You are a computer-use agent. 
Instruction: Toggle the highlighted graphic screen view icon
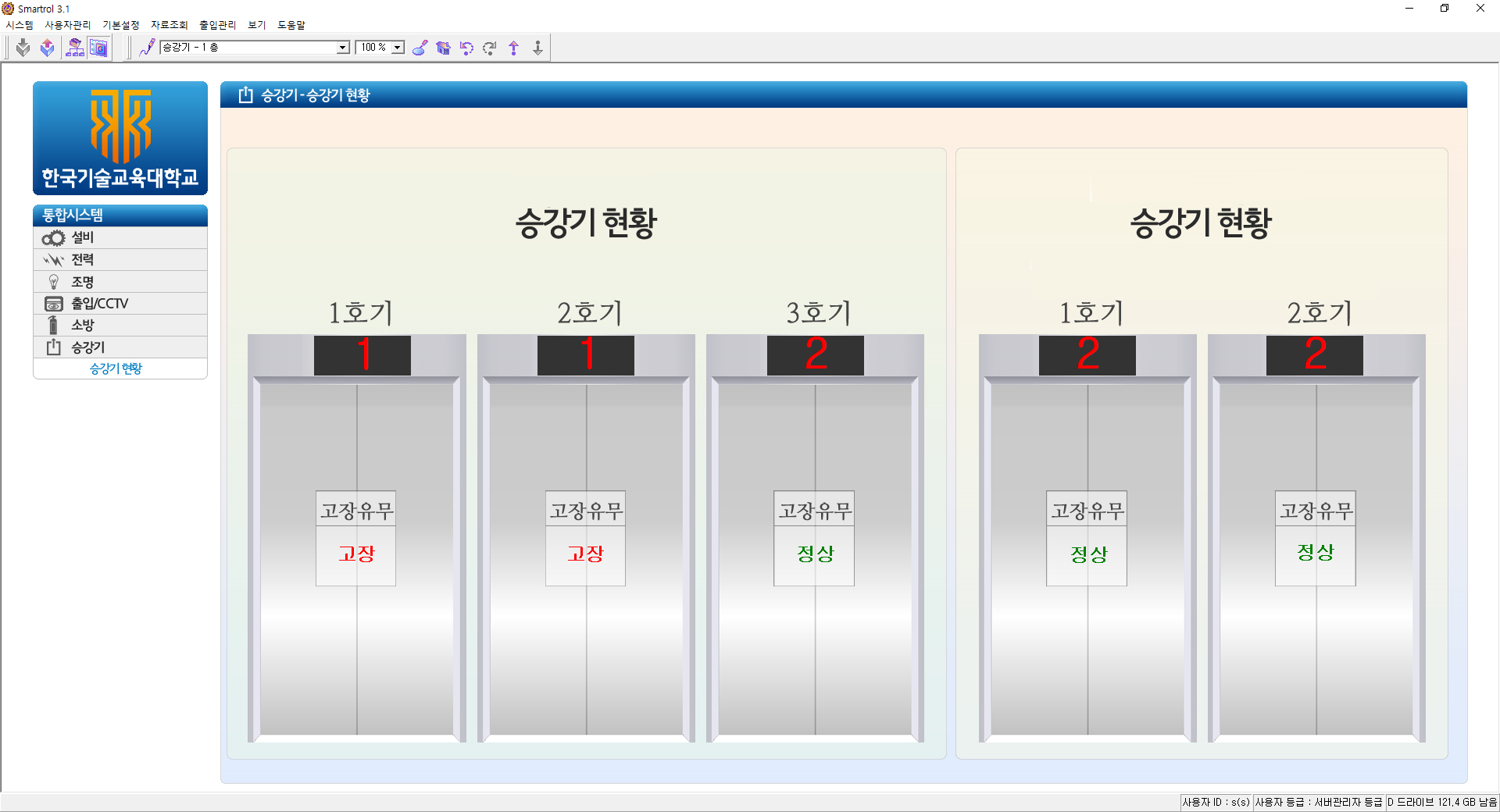click(98, 48)
